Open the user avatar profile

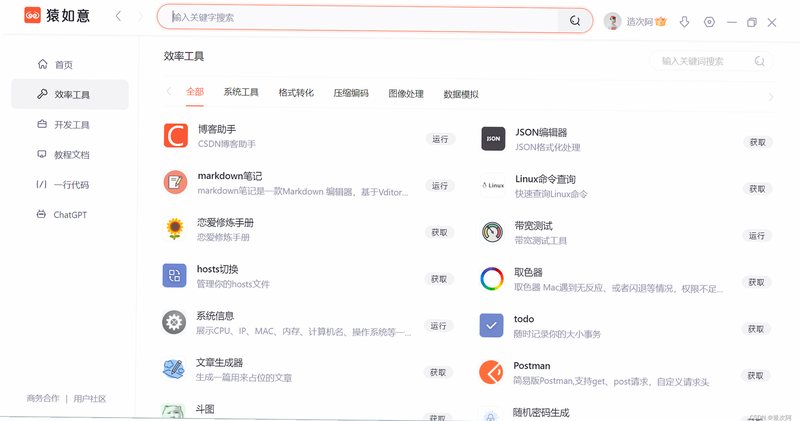612,21
